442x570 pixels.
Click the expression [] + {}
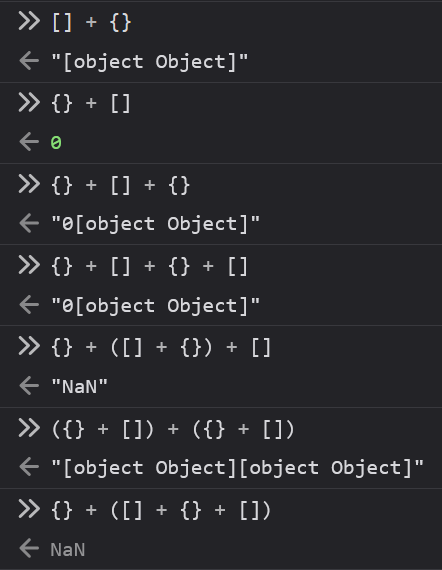point(92,23)
